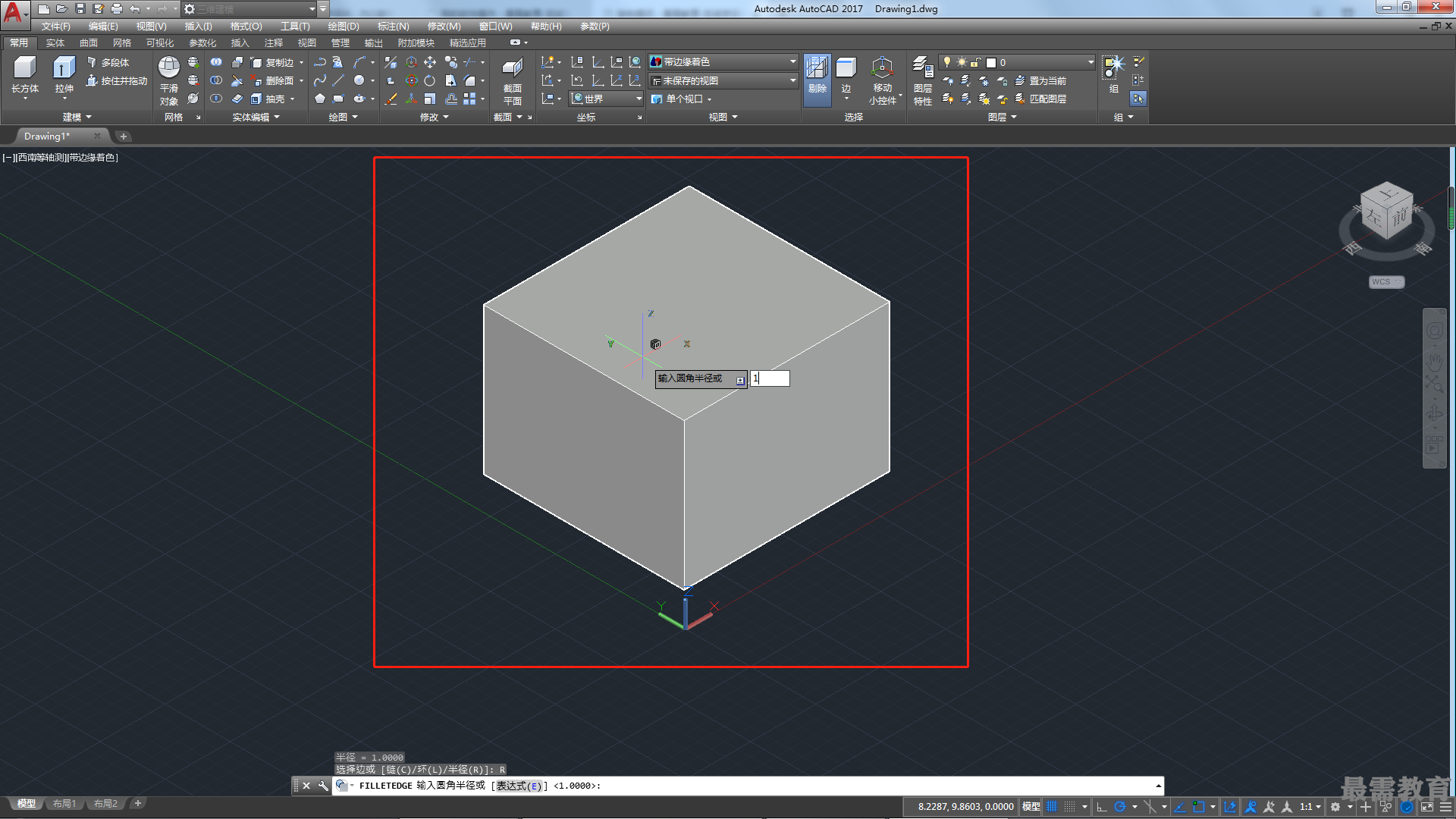Viewport: 1456px width, 819px height.
Task: Open the 1:1 annotation scale dropdown
Action: click(x=1310, y=807)
